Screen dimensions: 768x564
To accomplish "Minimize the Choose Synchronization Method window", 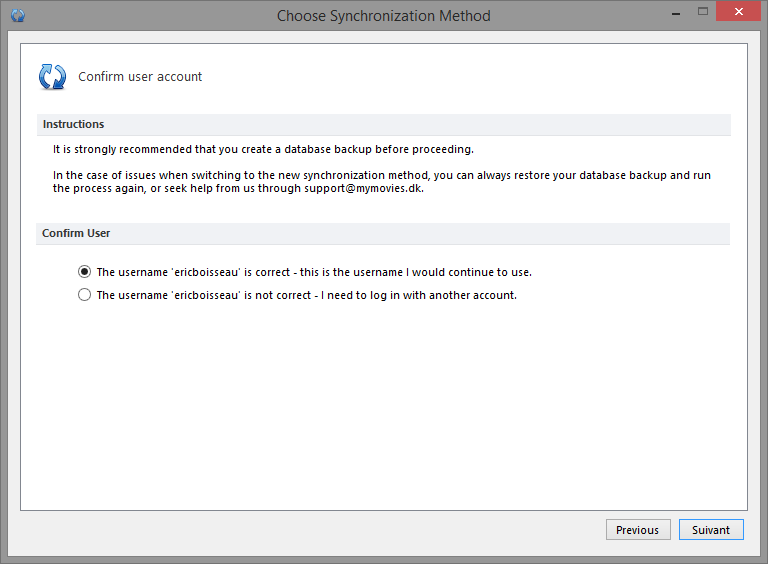I will point(676,12).
